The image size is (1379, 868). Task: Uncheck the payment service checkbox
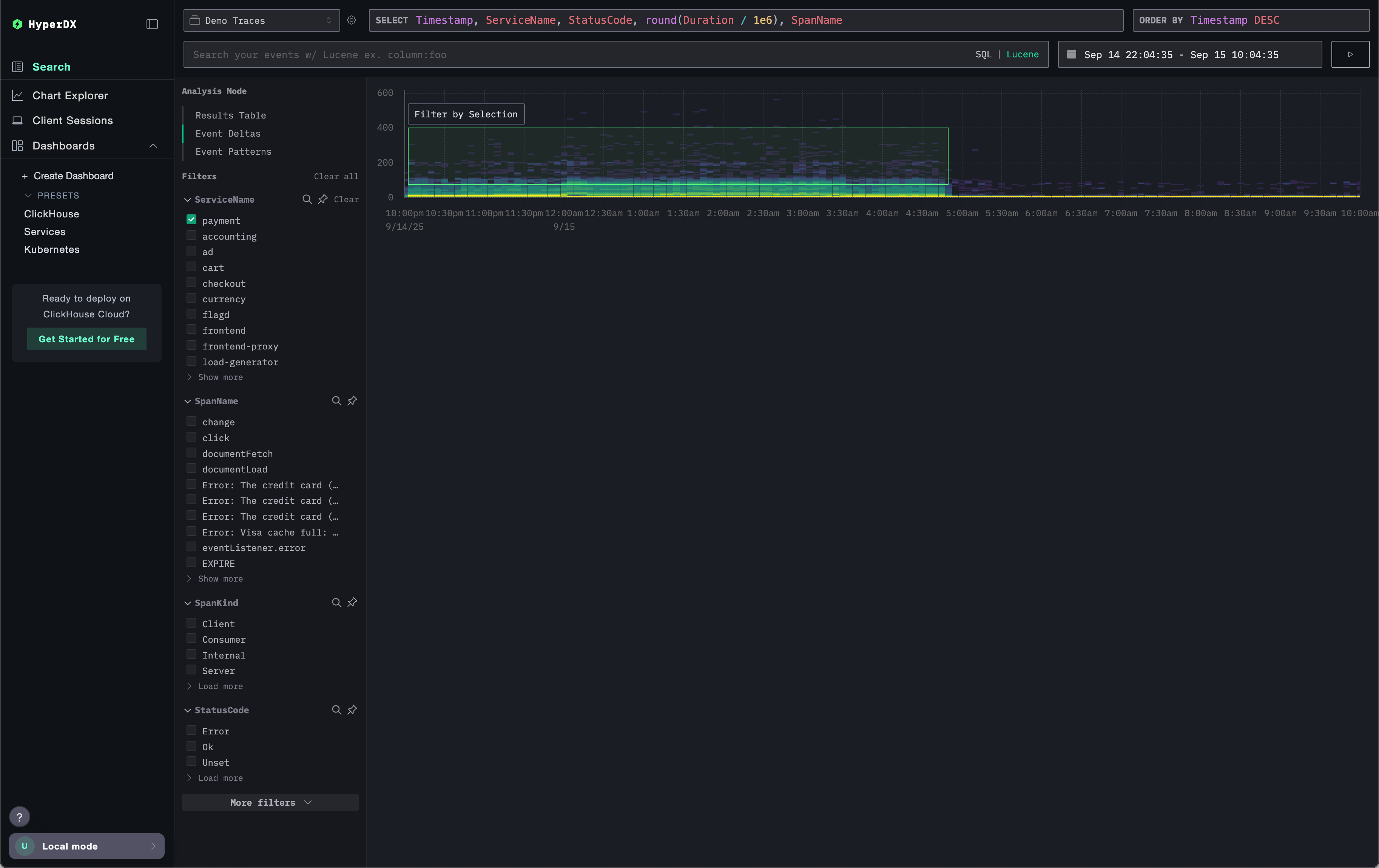(x=191, y=220)
